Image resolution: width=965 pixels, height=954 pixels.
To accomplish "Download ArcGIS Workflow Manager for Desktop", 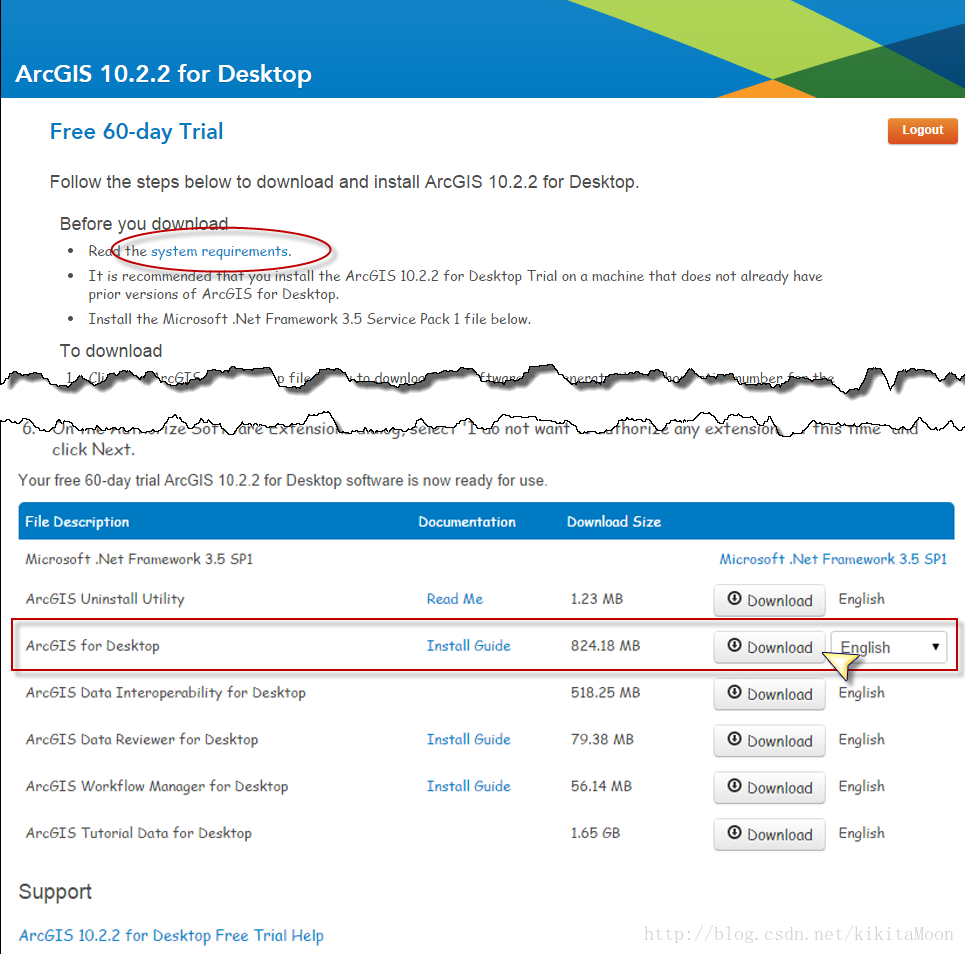I will click(x=769, y=787).
